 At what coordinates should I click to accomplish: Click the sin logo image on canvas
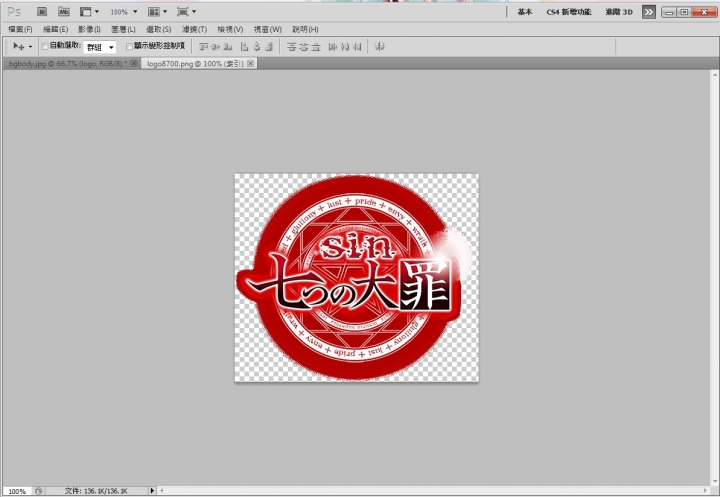tap(356, 277)
